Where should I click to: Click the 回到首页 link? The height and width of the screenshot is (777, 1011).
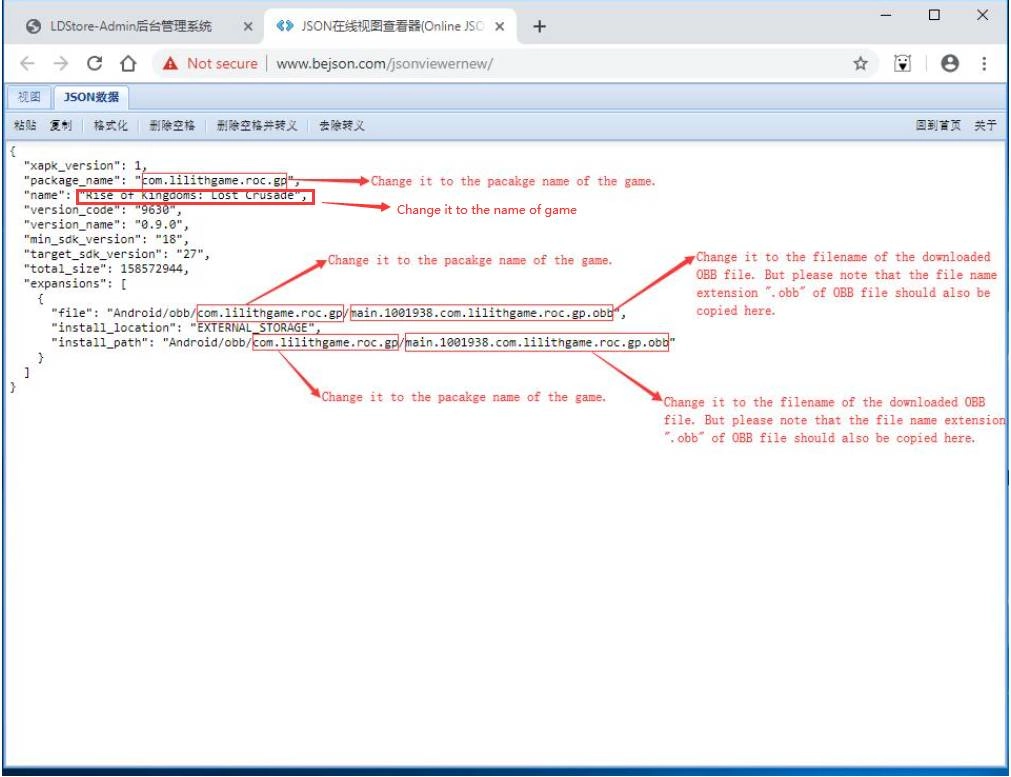[x=938, y=126]
